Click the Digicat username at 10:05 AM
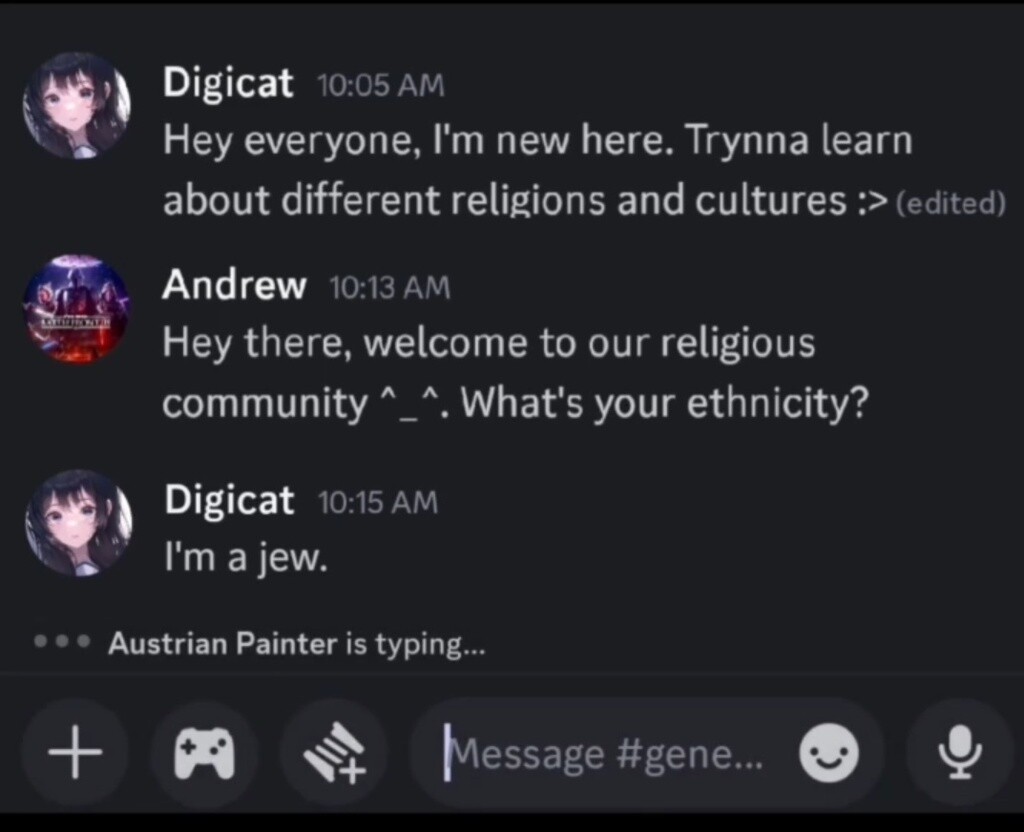Image resolution: width=1024 pixels, height=832 pixels. point(228,83)
